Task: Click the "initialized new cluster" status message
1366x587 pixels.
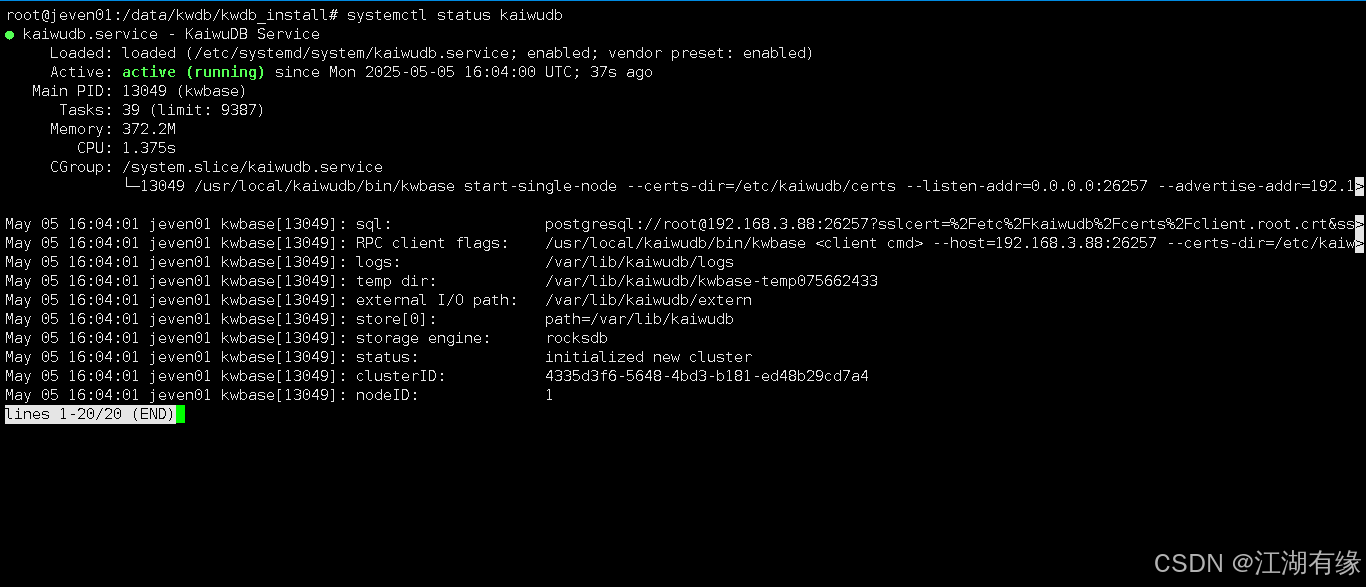Action: pyautogui.click(x=648, y=357)
